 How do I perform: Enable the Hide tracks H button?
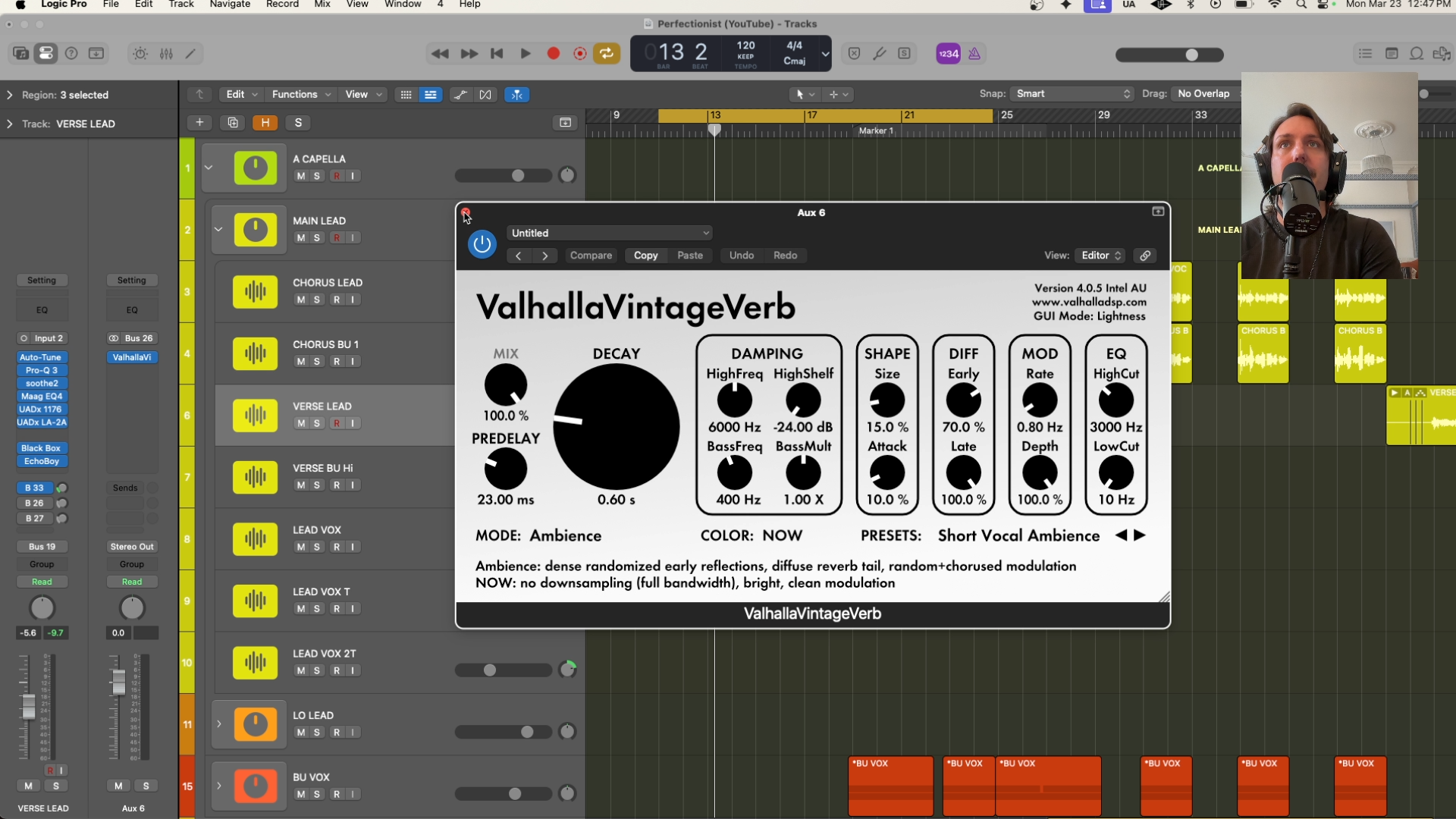coord(265,123)
